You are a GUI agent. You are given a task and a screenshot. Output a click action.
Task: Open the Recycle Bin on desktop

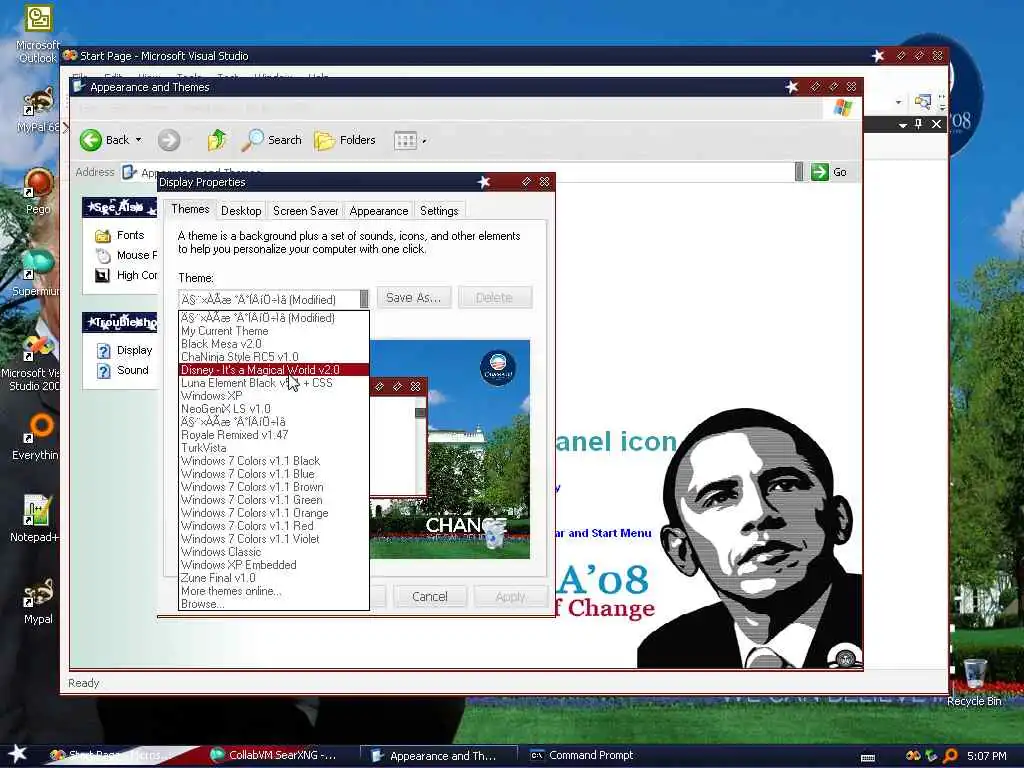tap(974, 682)
